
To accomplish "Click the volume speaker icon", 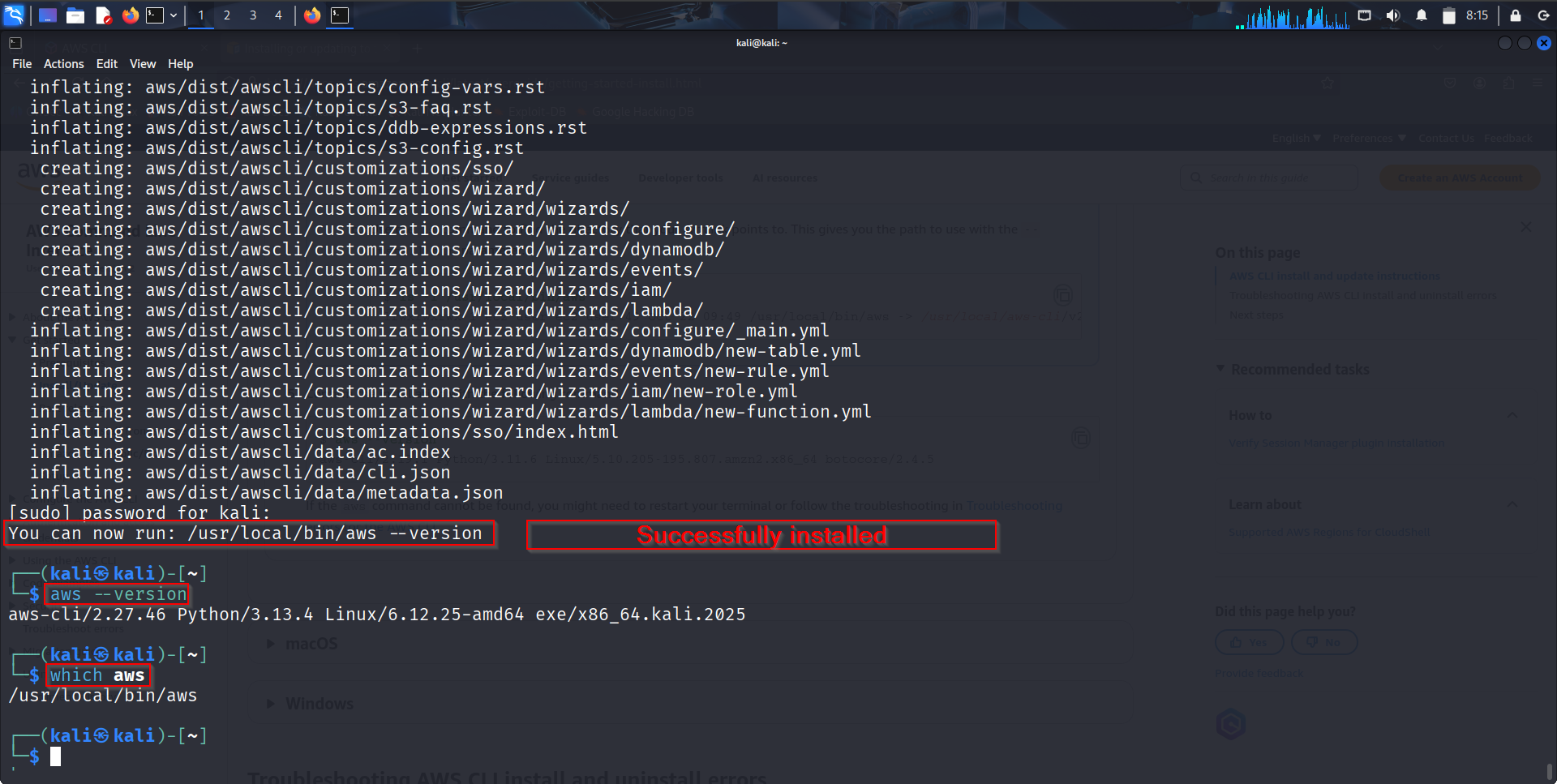I will click(x=1392, y=15).
